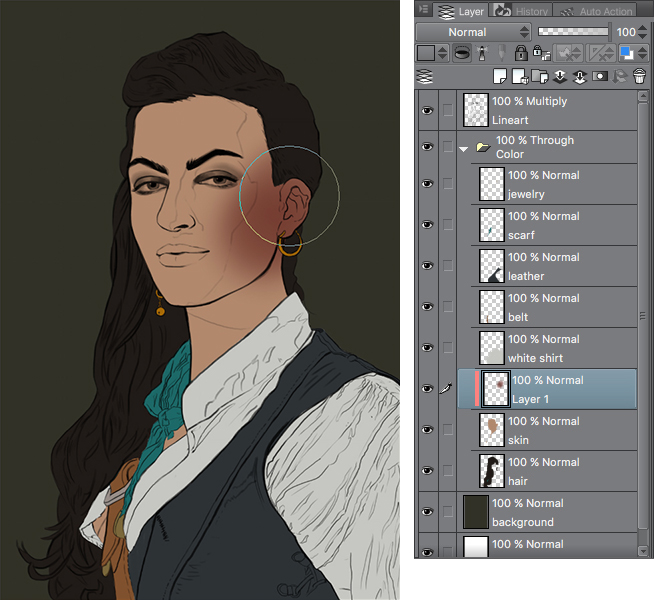This screenshot has height=600, width=654.
Task: Click the Lock Layer padlock icon
Action: pos(521,54)
